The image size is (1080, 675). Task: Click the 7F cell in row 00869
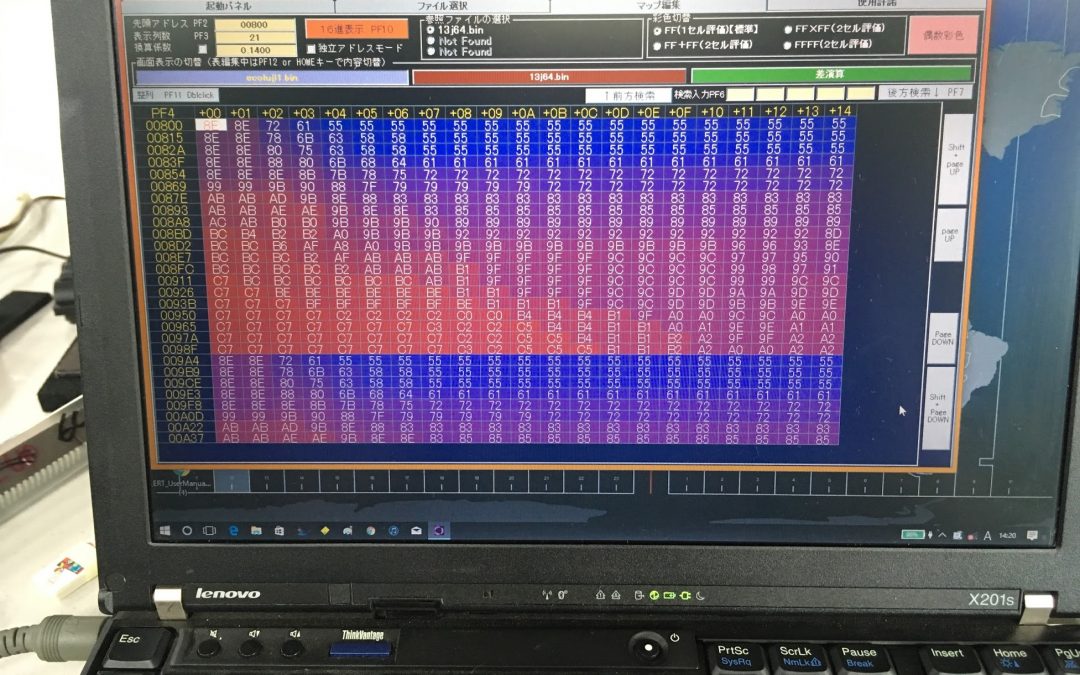tap(368, 186)
